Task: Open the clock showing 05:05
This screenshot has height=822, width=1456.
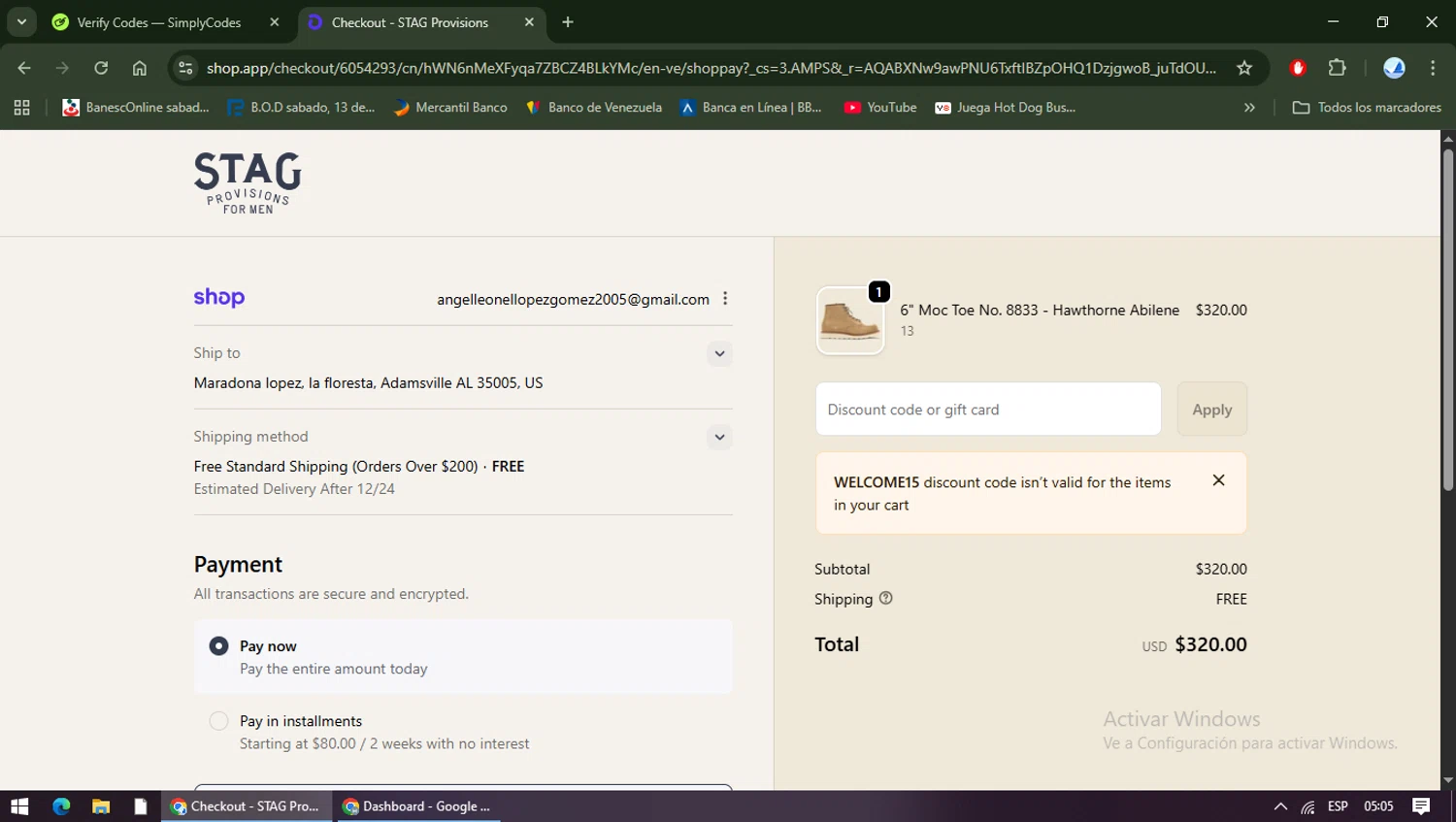Action: [1378, 806]
